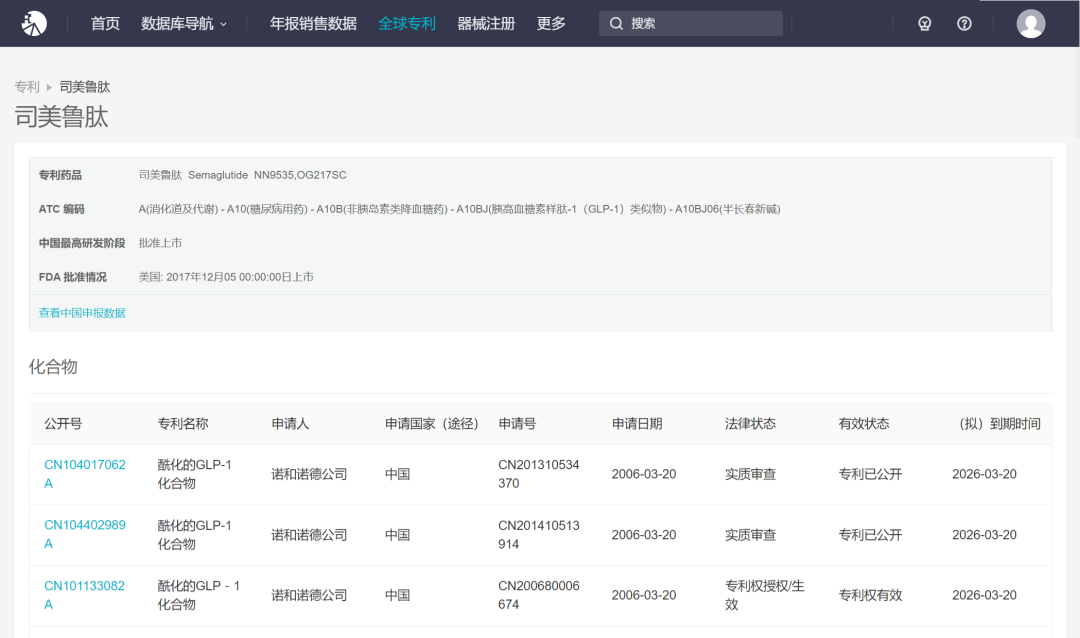Click the 申请日期 column header
1080x638 pixels.
[637, 424]
